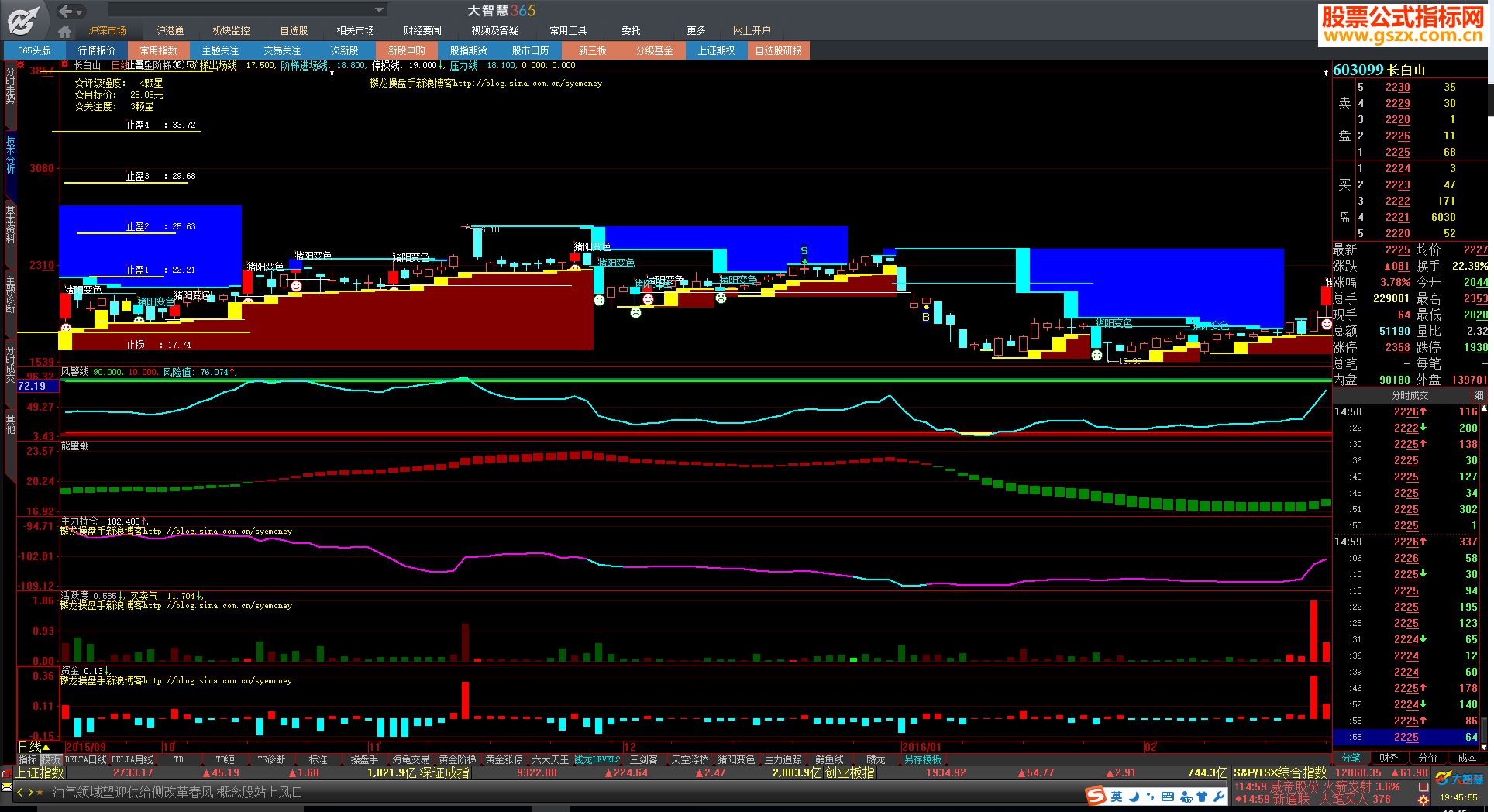Switch to the 沪港通 menu tab
Viewport: 1494px width, 812px height.
click(170, 31)
